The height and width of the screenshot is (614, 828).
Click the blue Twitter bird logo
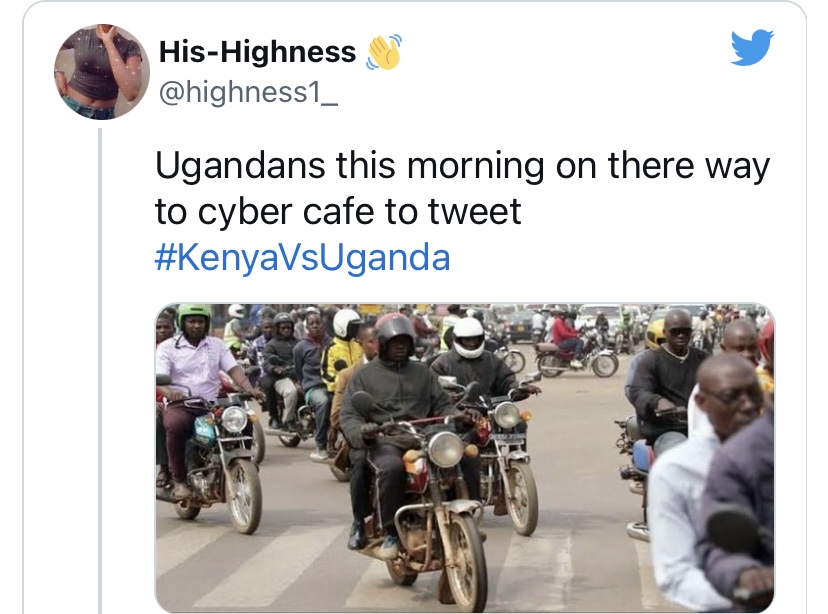pos(752,48)
